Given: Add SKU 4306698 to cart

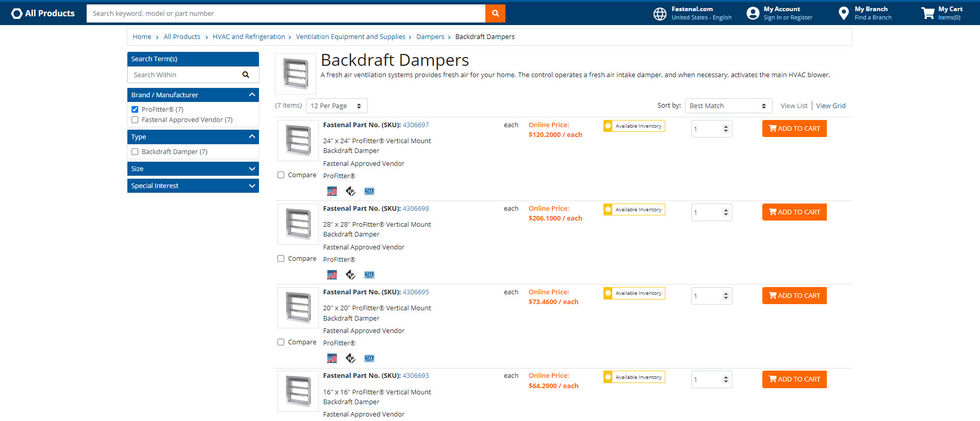Looking at the screenshot, I should (x=794, y=212).
